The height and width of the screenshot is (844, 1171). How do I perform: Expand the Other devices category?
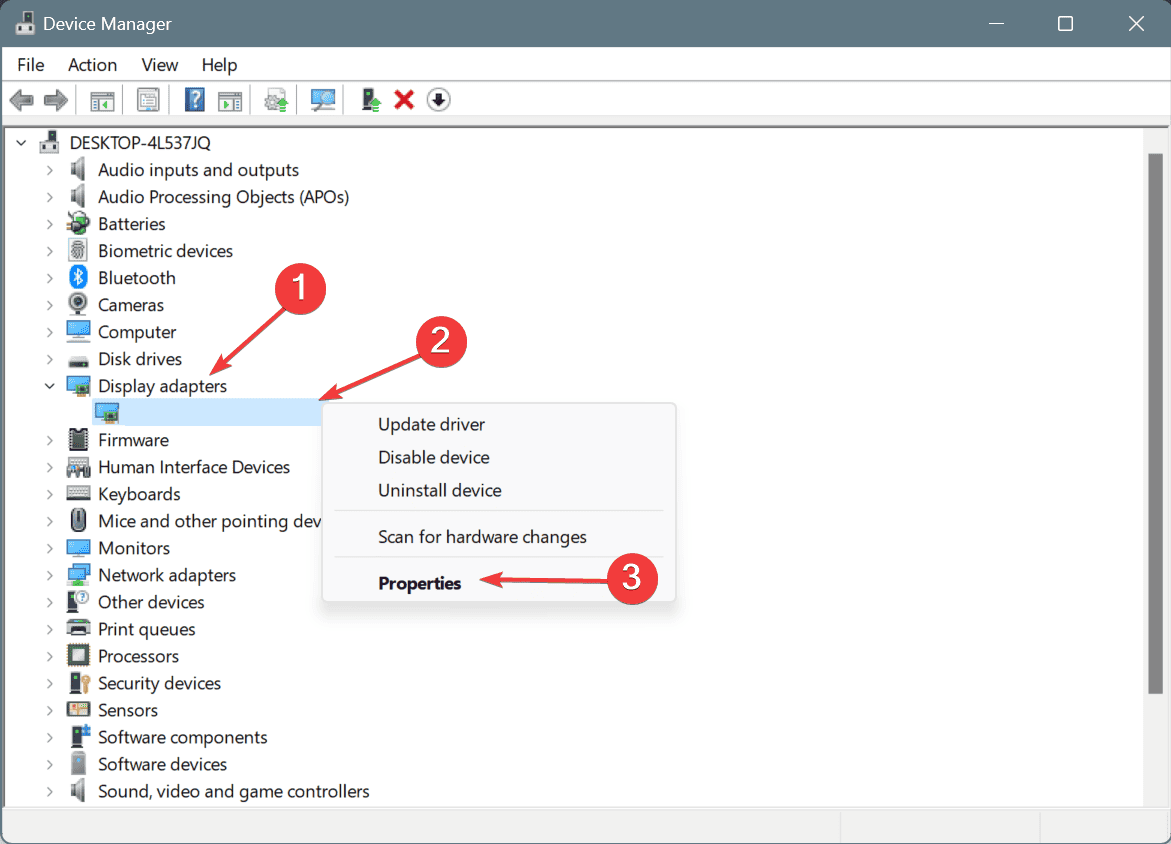[50, 601]
